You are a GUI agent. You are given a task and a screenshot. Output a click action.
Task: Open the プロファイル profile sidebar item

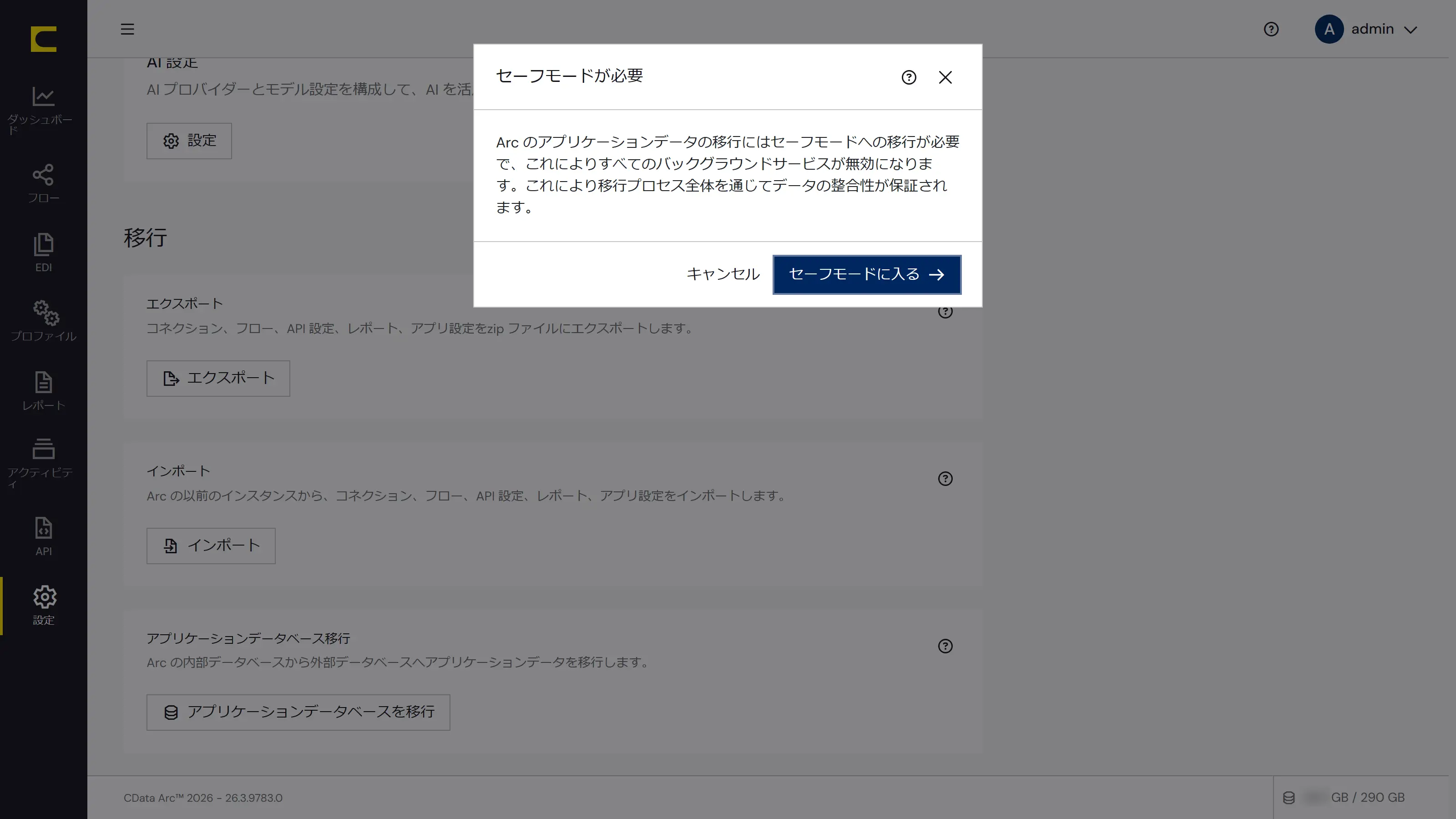click(x=44, y=321)
